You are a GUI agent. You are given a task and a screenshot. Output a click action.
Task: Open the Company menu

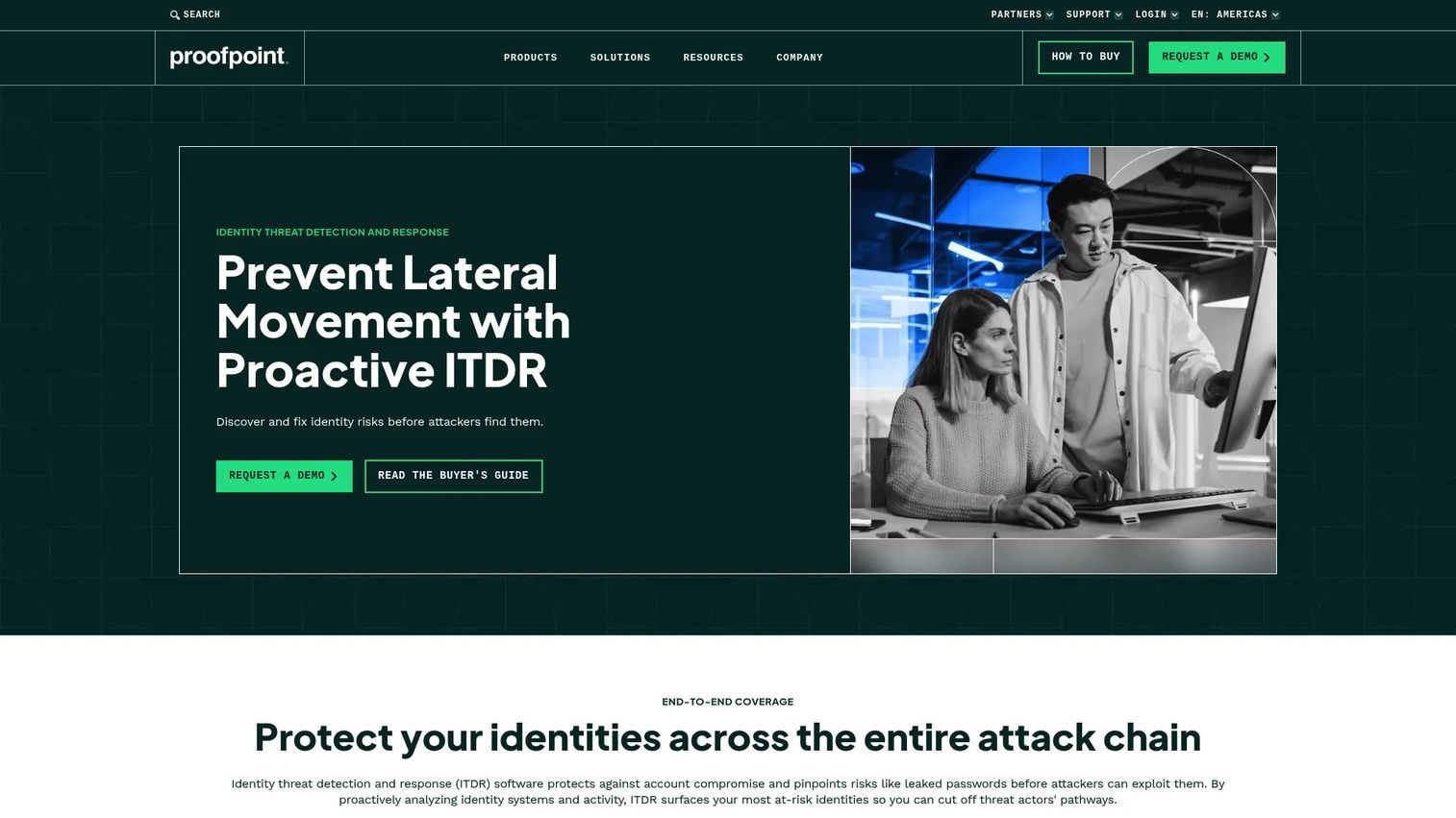[799, 58]
